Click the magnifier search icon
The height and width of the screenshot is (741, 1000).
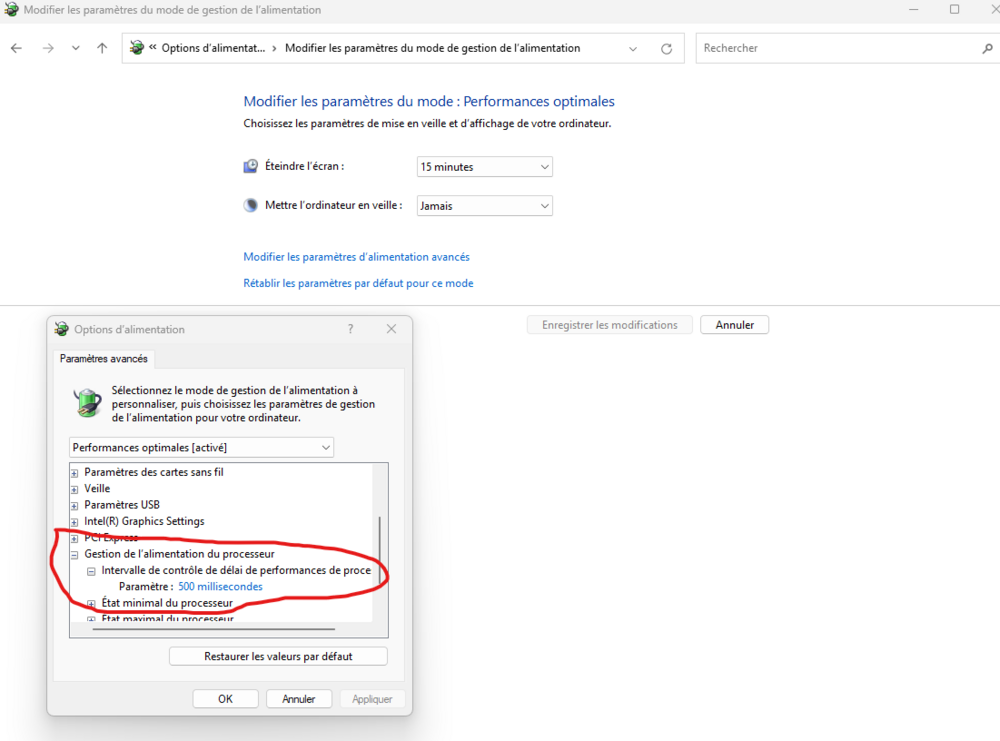987,48
